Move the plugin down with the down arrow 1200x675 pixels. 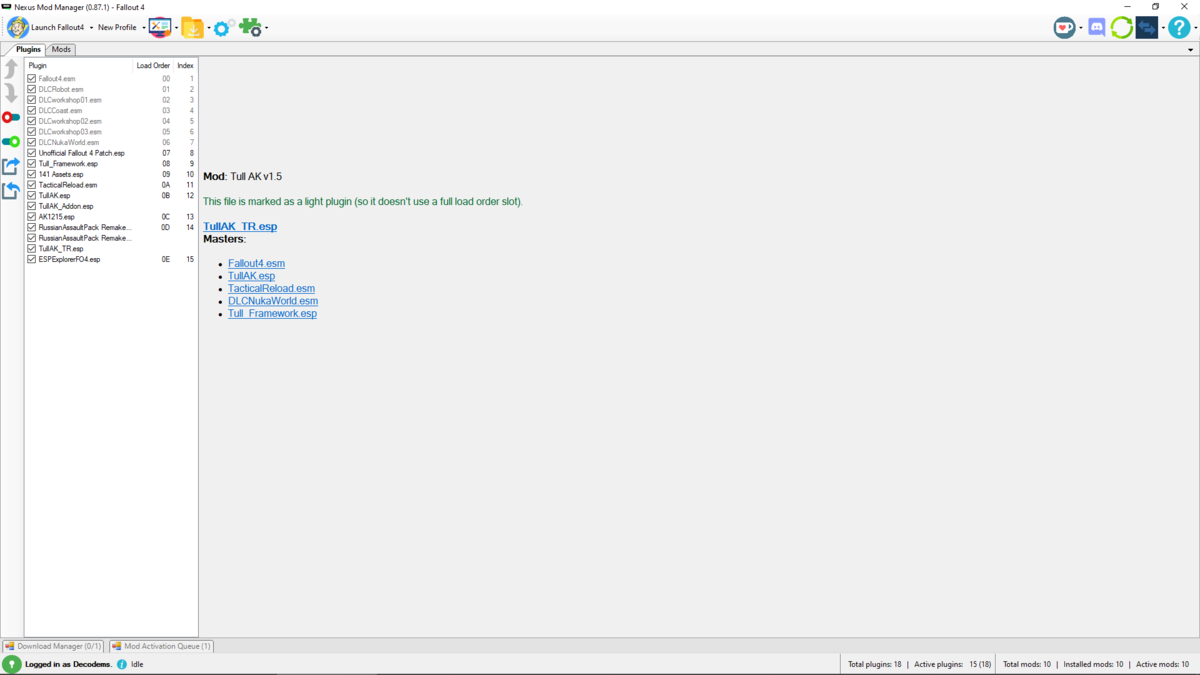pyautogui.click(x=11, y=93)
